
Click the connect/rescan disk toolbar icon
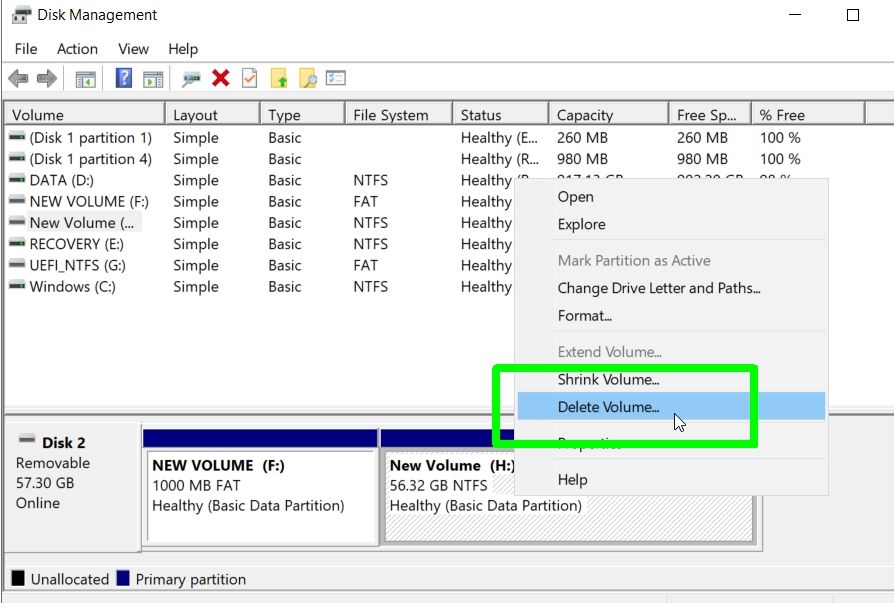[191, 79]
